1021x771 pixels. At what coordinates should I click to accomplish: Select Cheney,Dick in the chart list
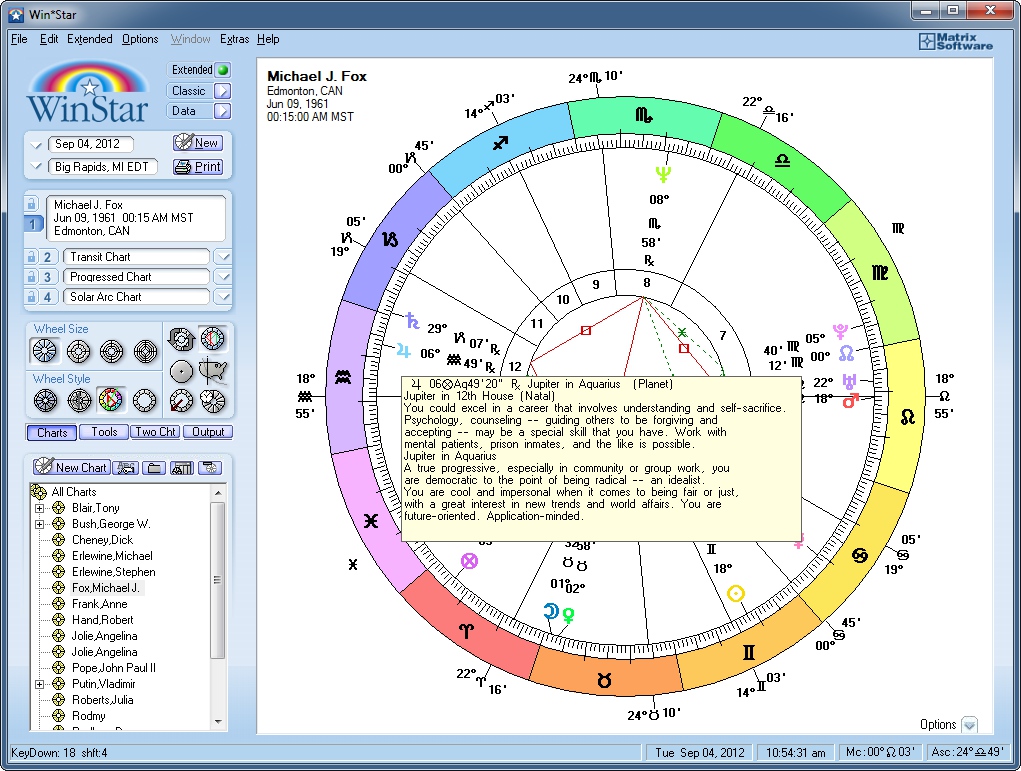pyautogui.click(x=102, y=540)
